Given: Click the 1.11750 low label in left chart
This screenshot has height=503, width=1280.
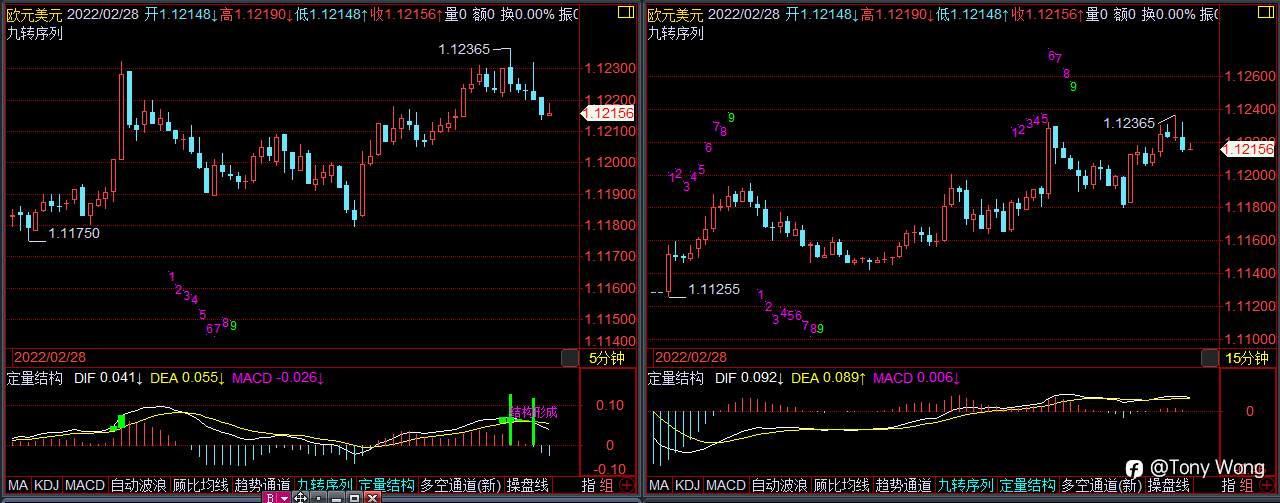Looking at the screenshot, I should point(74,232).
